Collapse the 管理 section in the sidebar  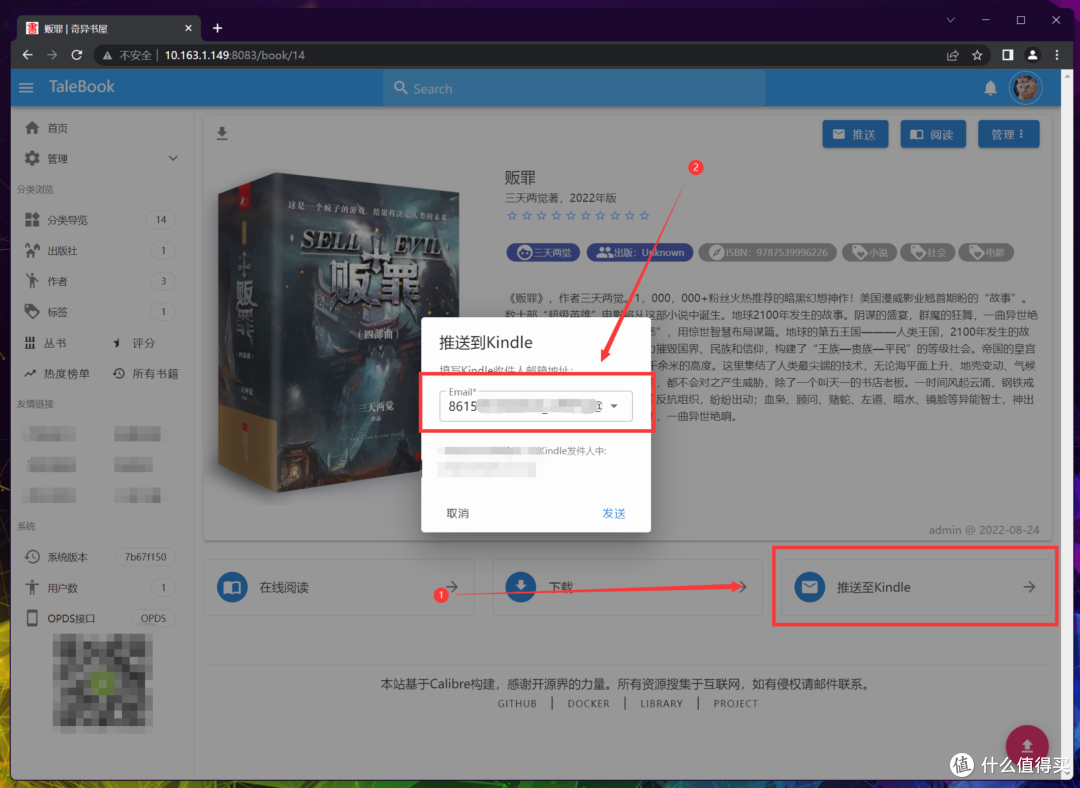[172, 157]
